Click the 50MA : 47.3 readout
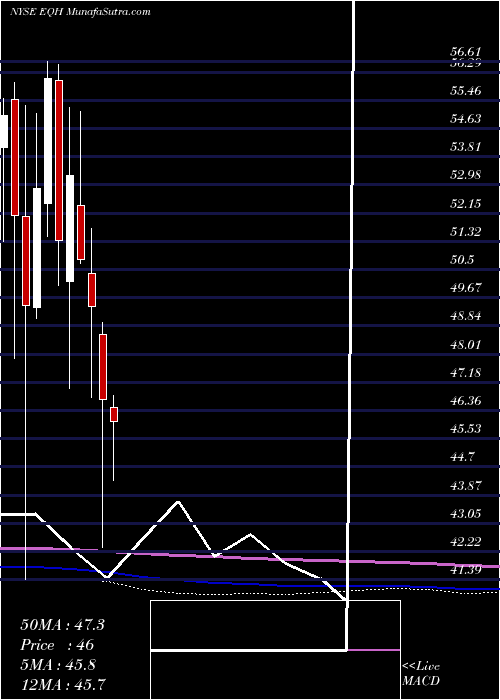The height and width of the screenshot is (700, 500). click(62, 625)
